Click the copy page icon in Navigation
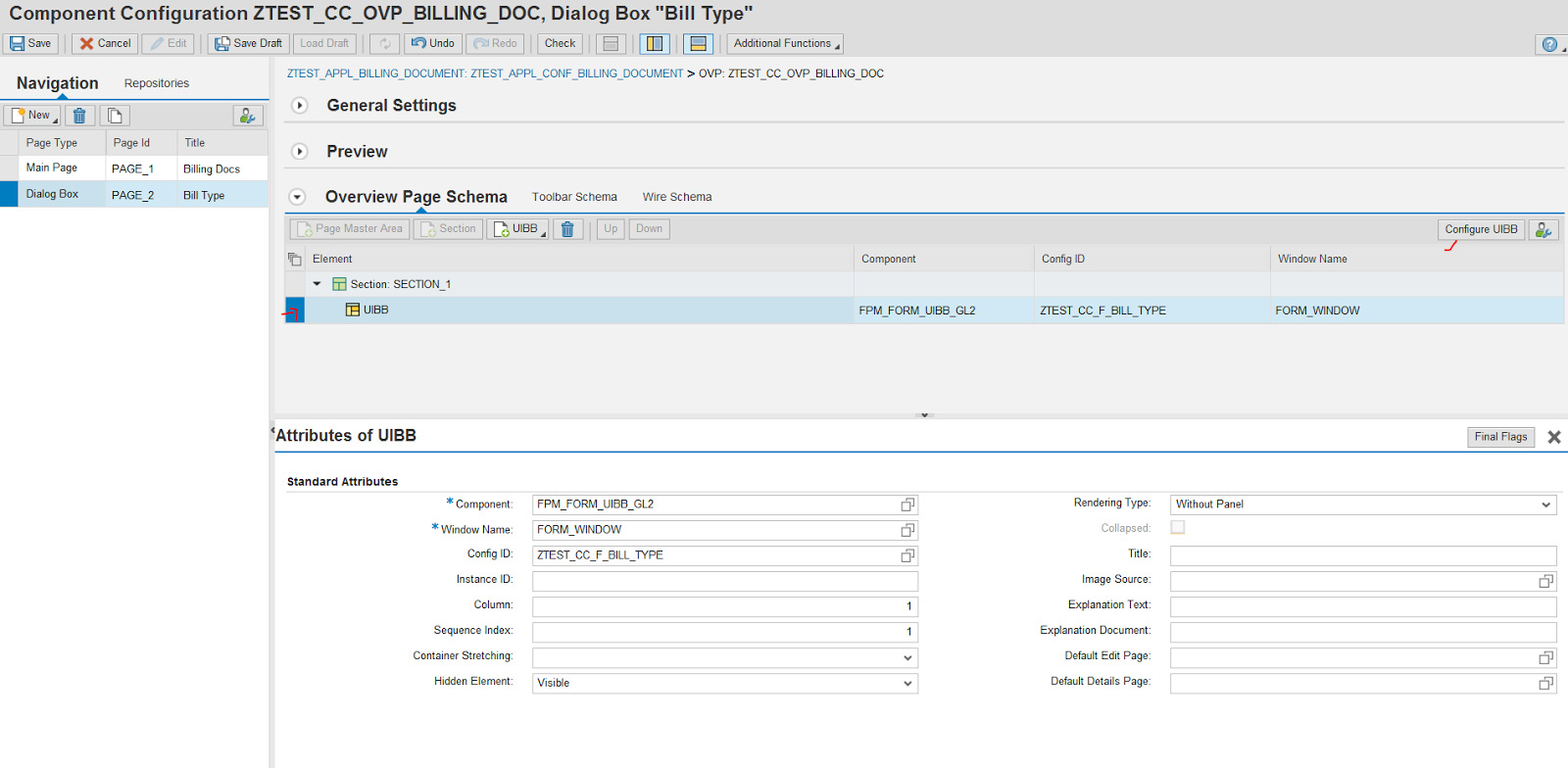The image size is (1568, 768). pos(115,116)
